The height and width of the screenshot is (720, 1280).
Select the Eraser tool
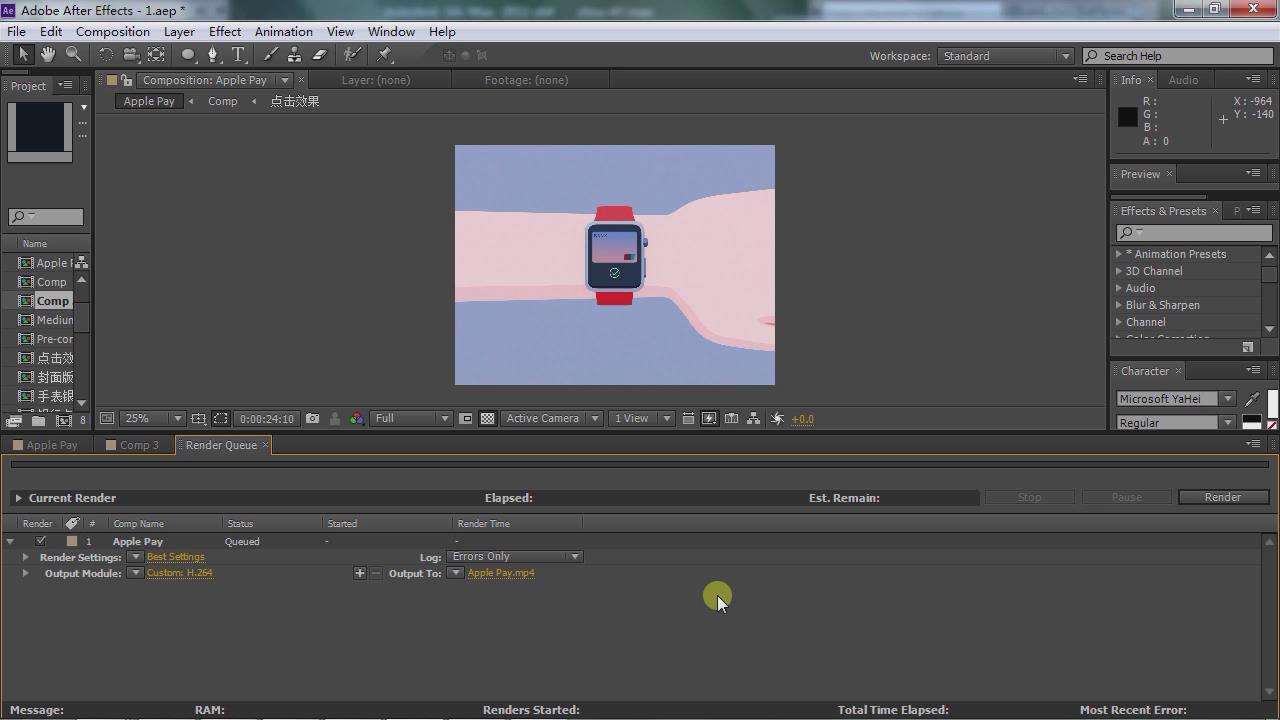click(x=320, y=55)
